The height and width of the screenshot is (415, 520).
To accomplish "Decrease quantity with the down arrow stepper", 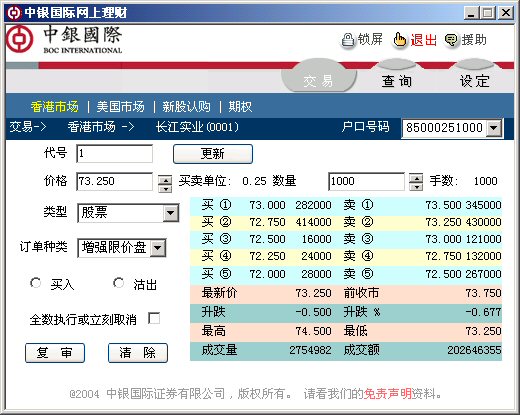I will 416,187.
